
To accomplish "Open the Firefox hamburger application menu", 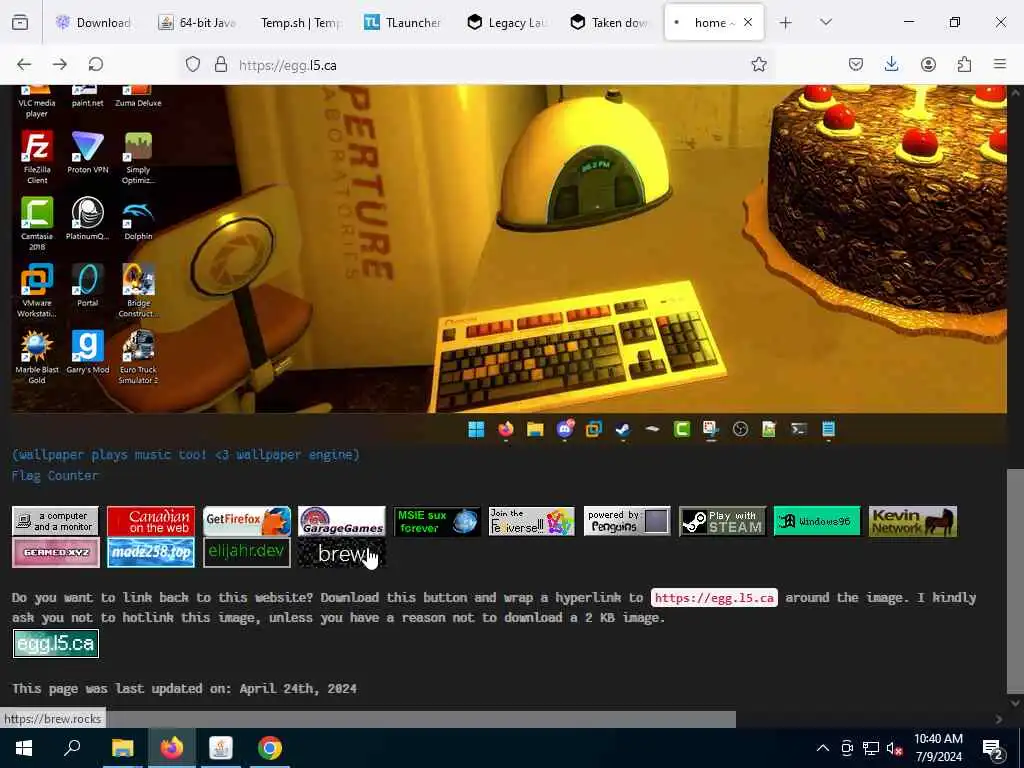I will [x=1000, y=64].
